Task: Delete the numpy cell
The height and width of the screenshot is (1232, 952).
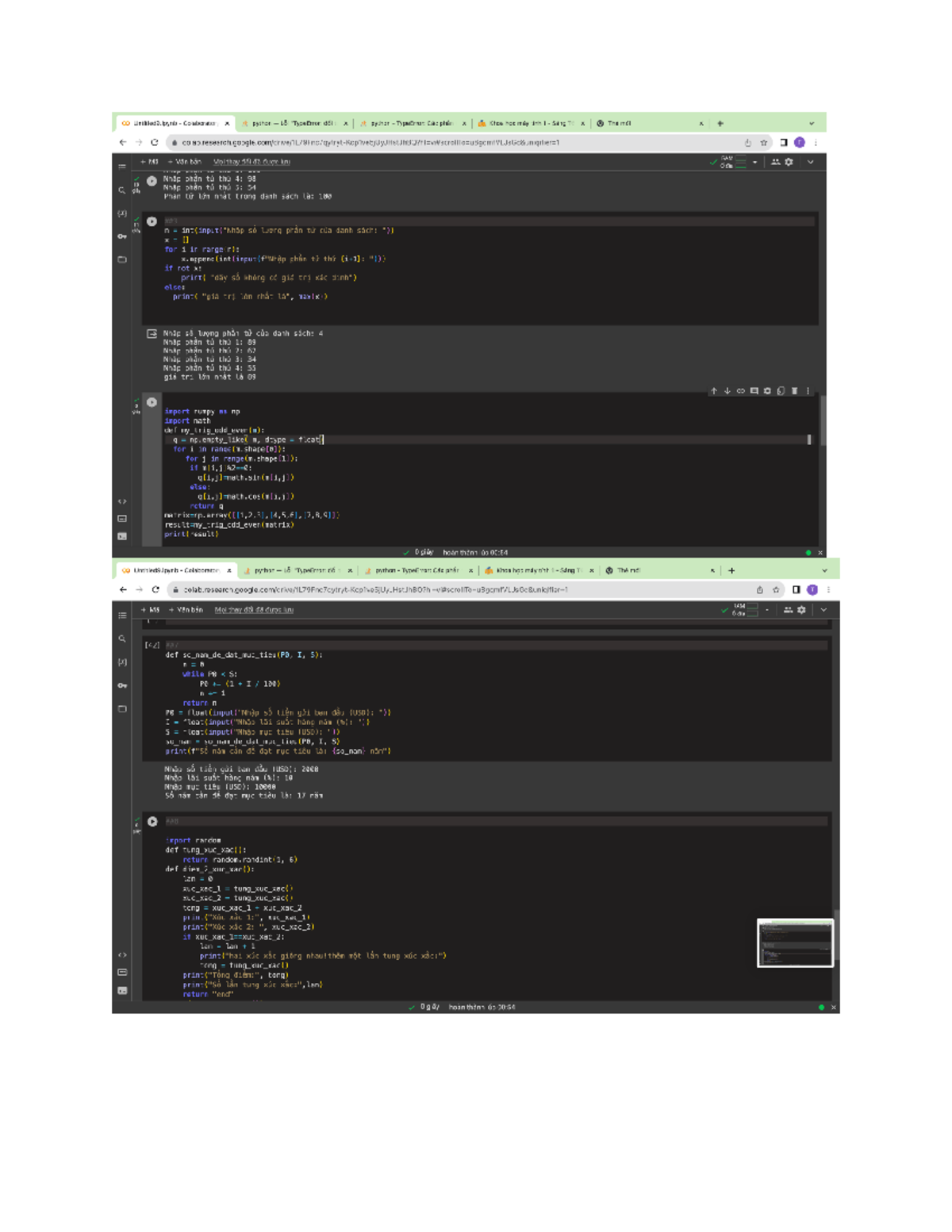Action: point(794,391)
